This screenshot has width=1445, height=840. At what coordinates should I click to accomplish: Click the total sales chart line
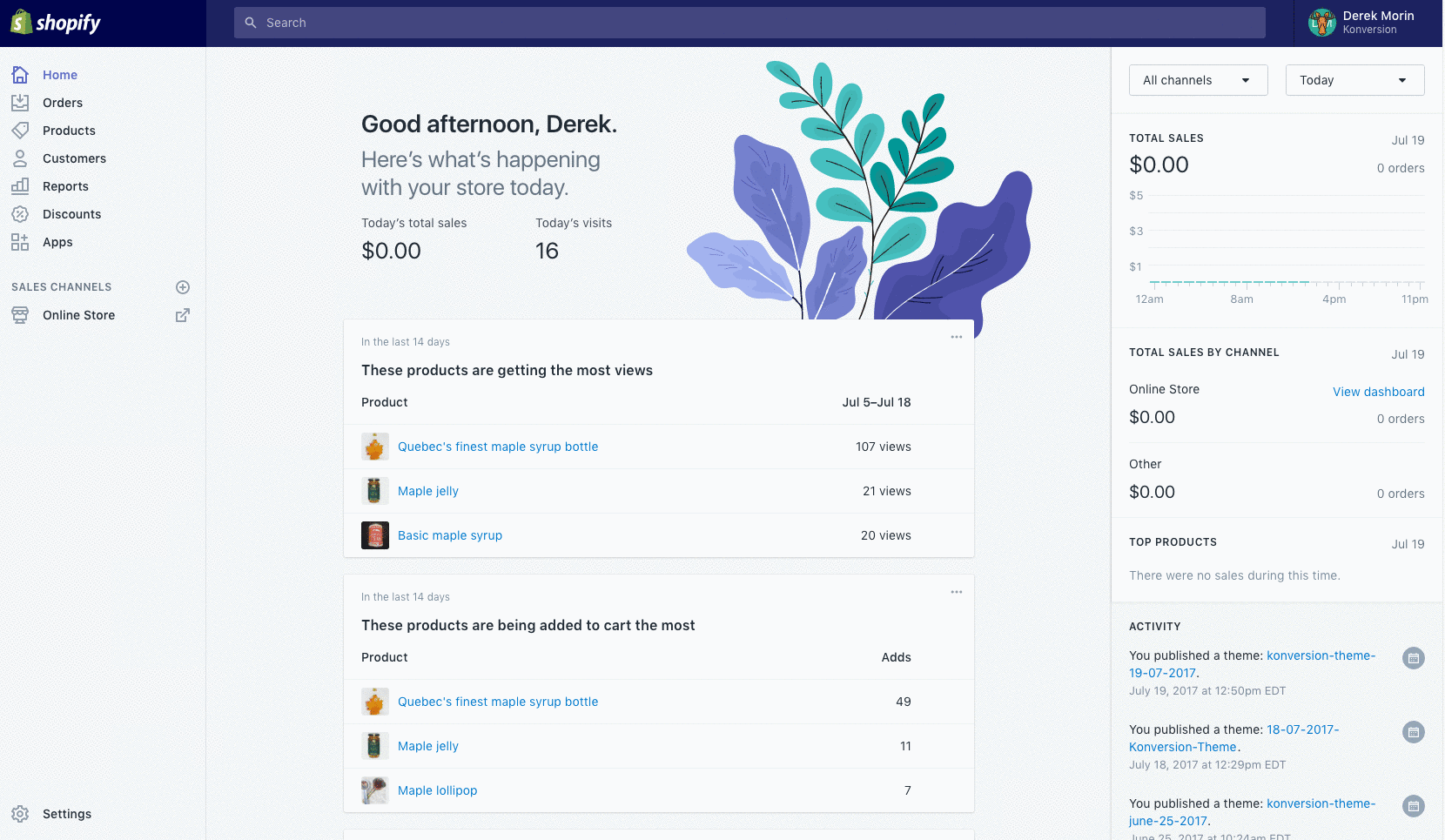(1229, 283)
